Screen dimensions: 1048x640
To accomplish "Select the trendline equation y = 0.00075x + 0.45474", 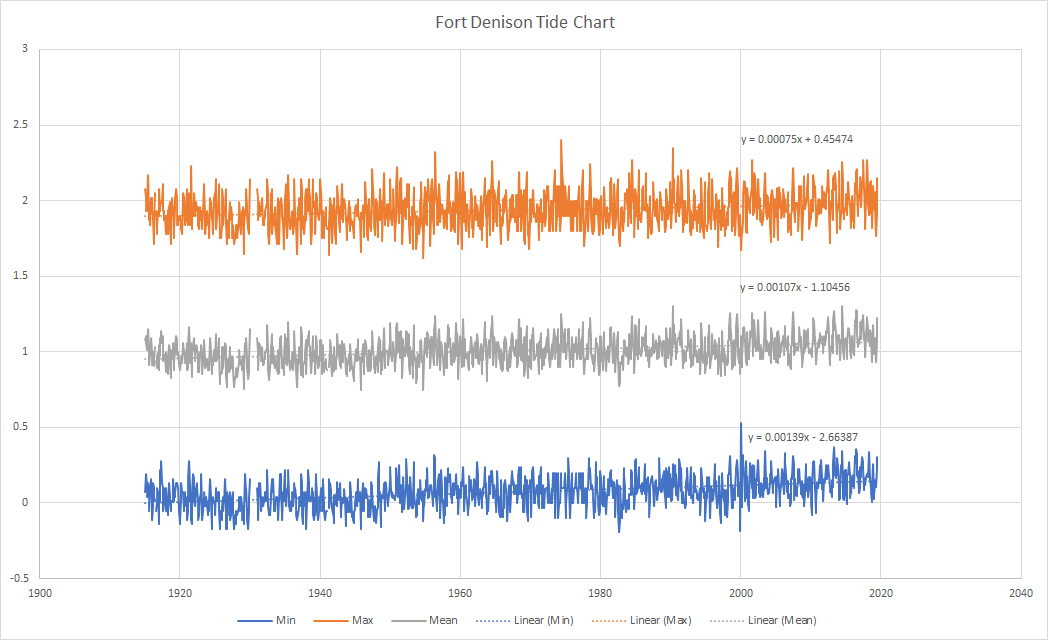I will (795, 138).
